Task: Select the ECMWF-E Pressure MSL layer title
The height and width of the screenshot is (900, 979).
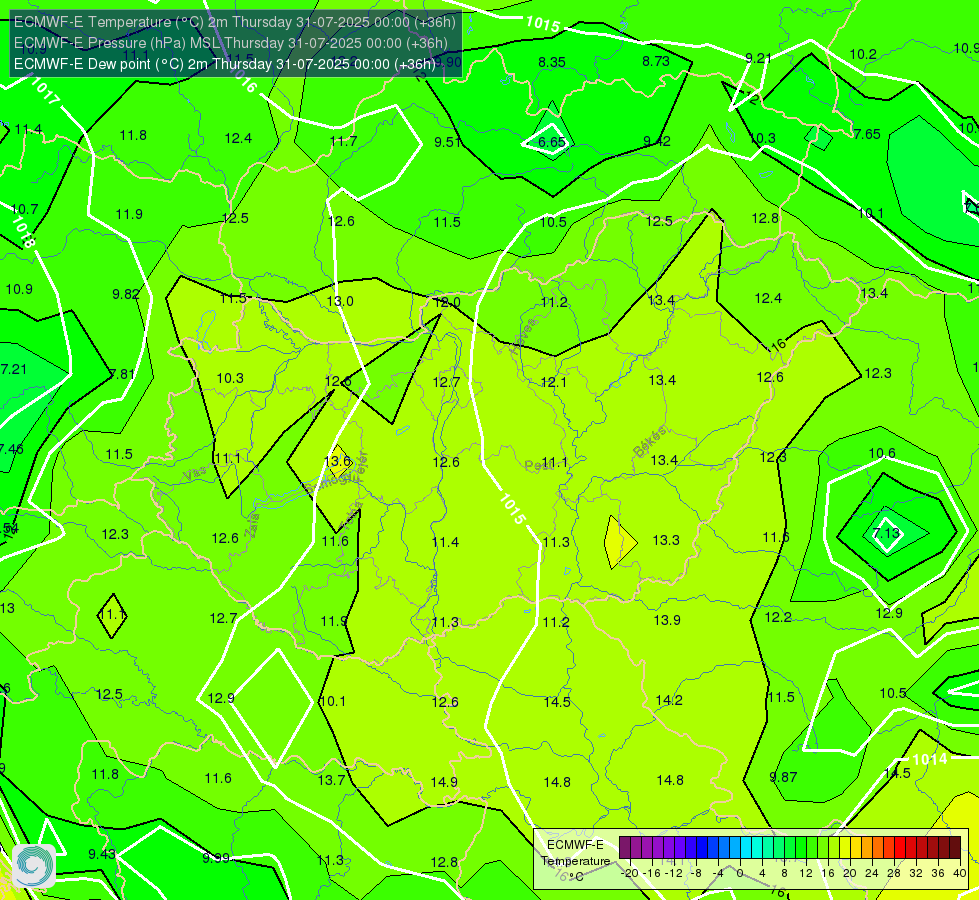Action: click(230, 43)
